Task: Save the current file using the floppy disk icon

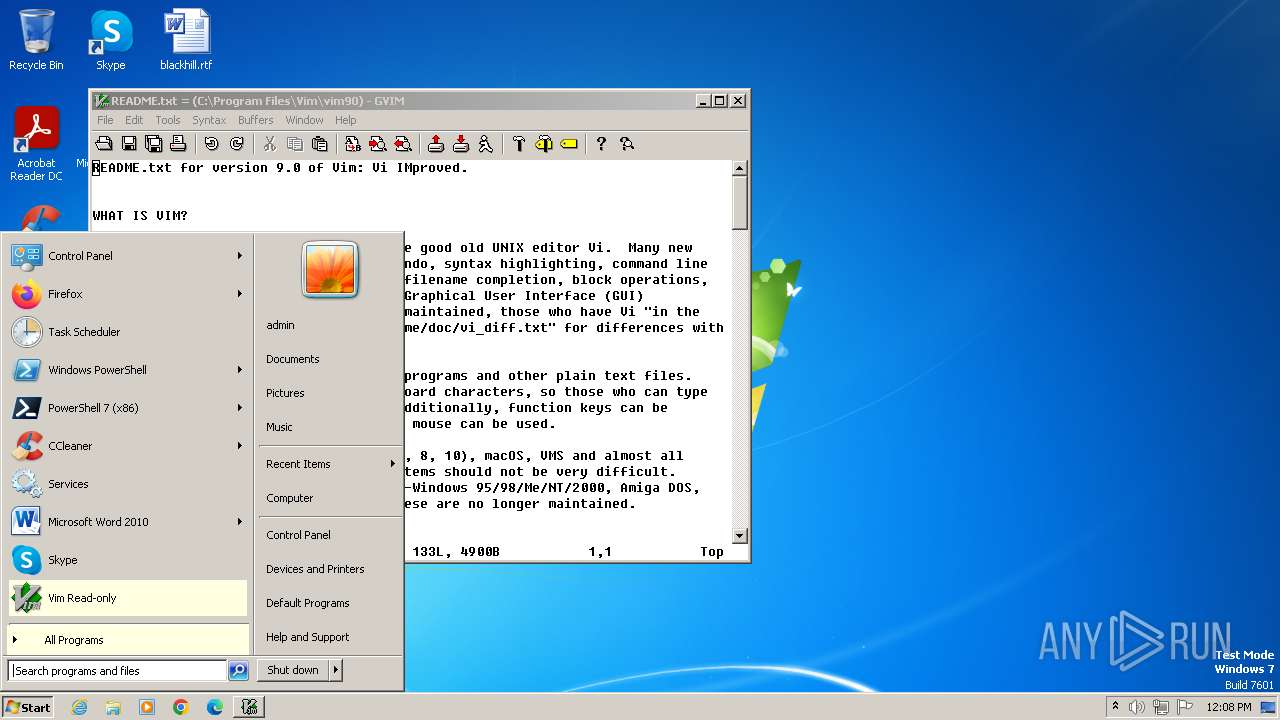Action: [129, 144]
